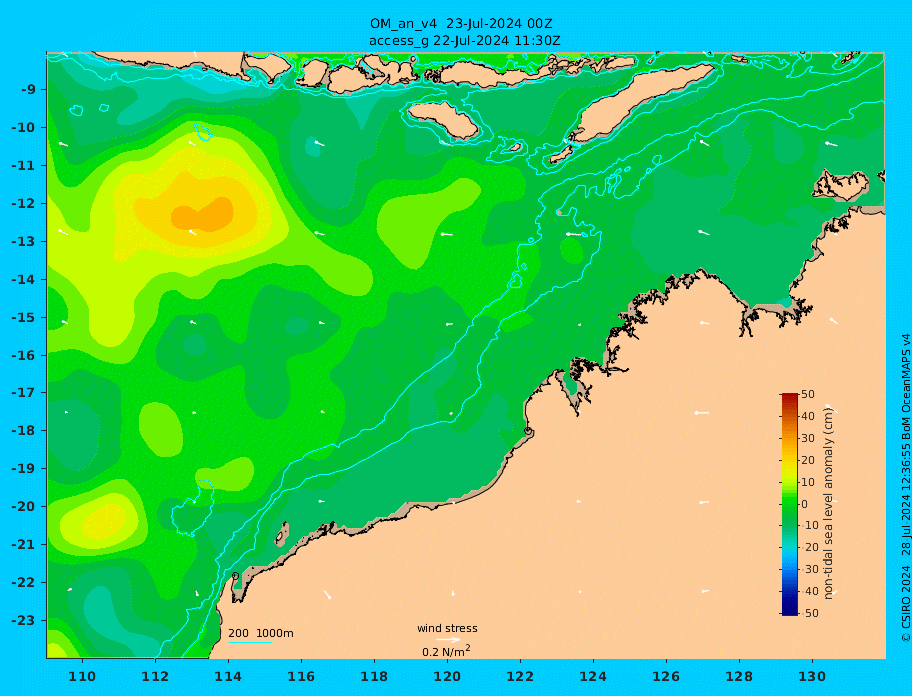Click latitude label -9 on left axis

(28, 90)
